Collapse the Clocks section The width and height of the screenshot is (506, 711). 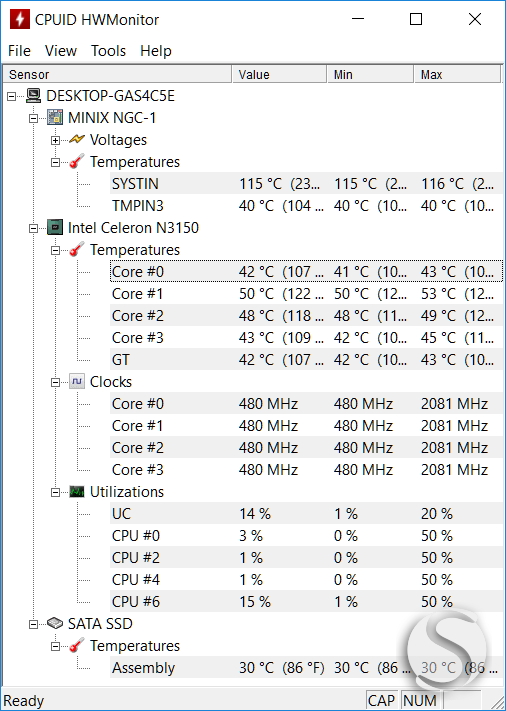click(x=55, y=382)
